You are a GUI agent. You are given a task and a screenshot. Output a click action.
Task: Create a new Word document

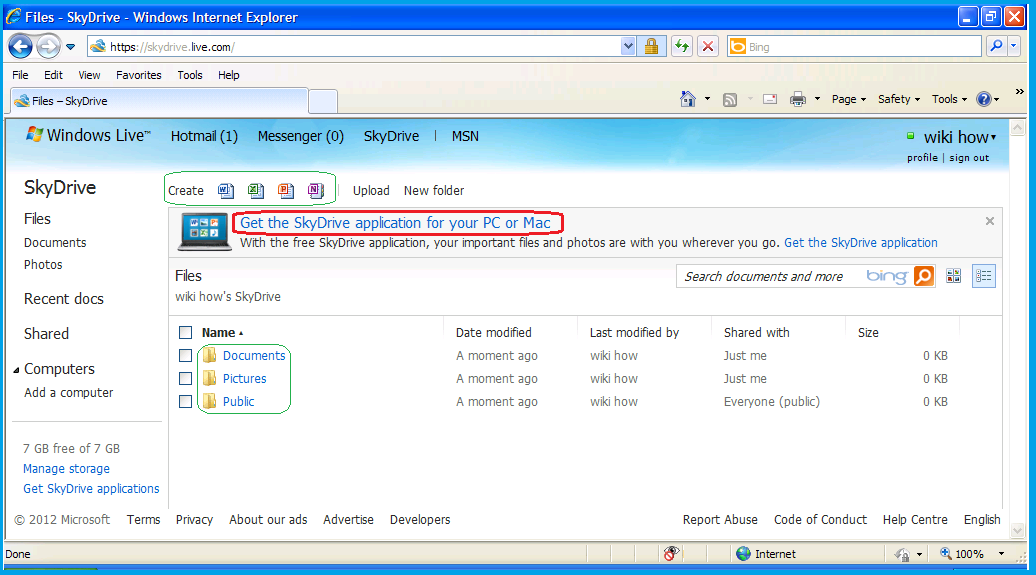click(226, 191)
